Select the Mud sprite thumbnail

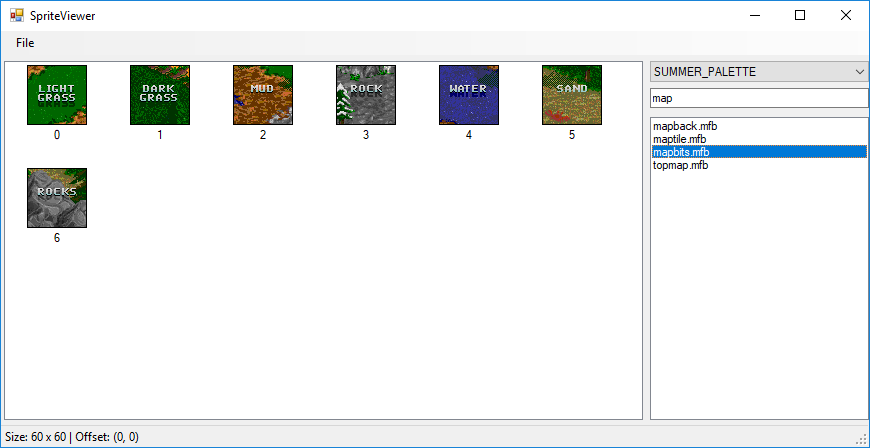click(x=263, y=95)
